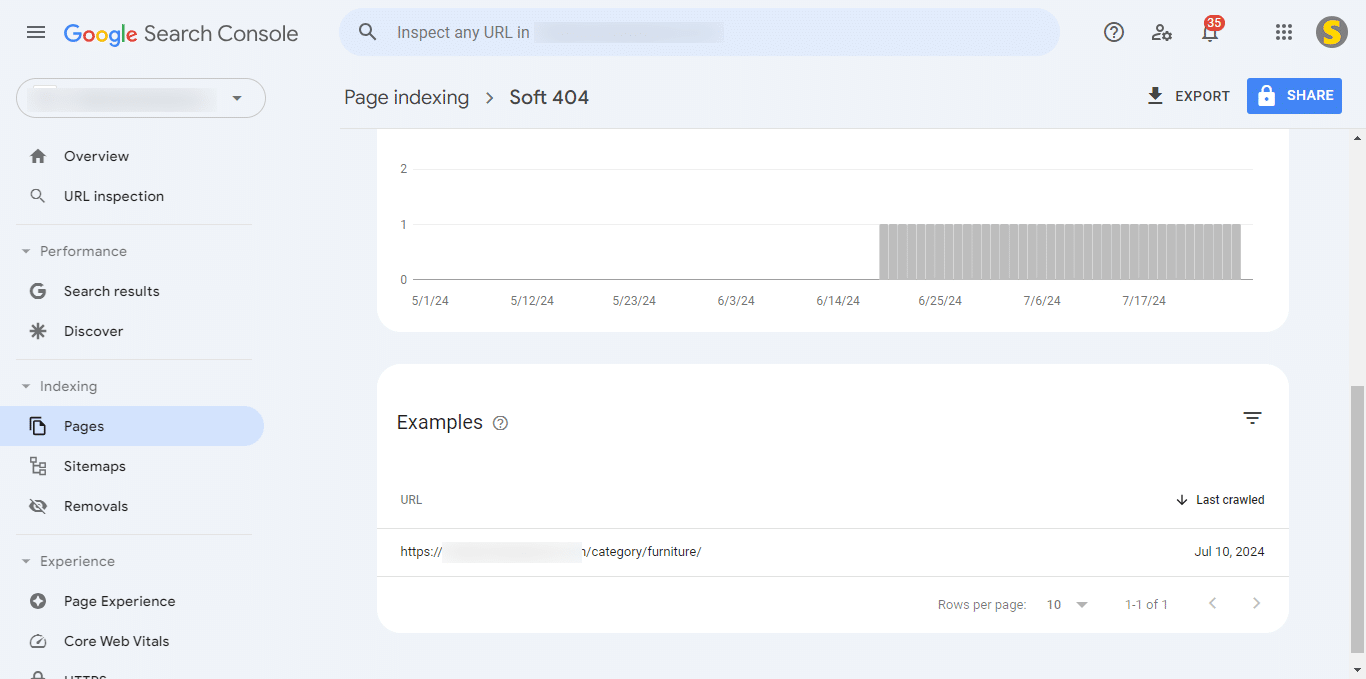
Task: Click the sitemap tree icon beside Sitemaps
Action: click(38, 466)
